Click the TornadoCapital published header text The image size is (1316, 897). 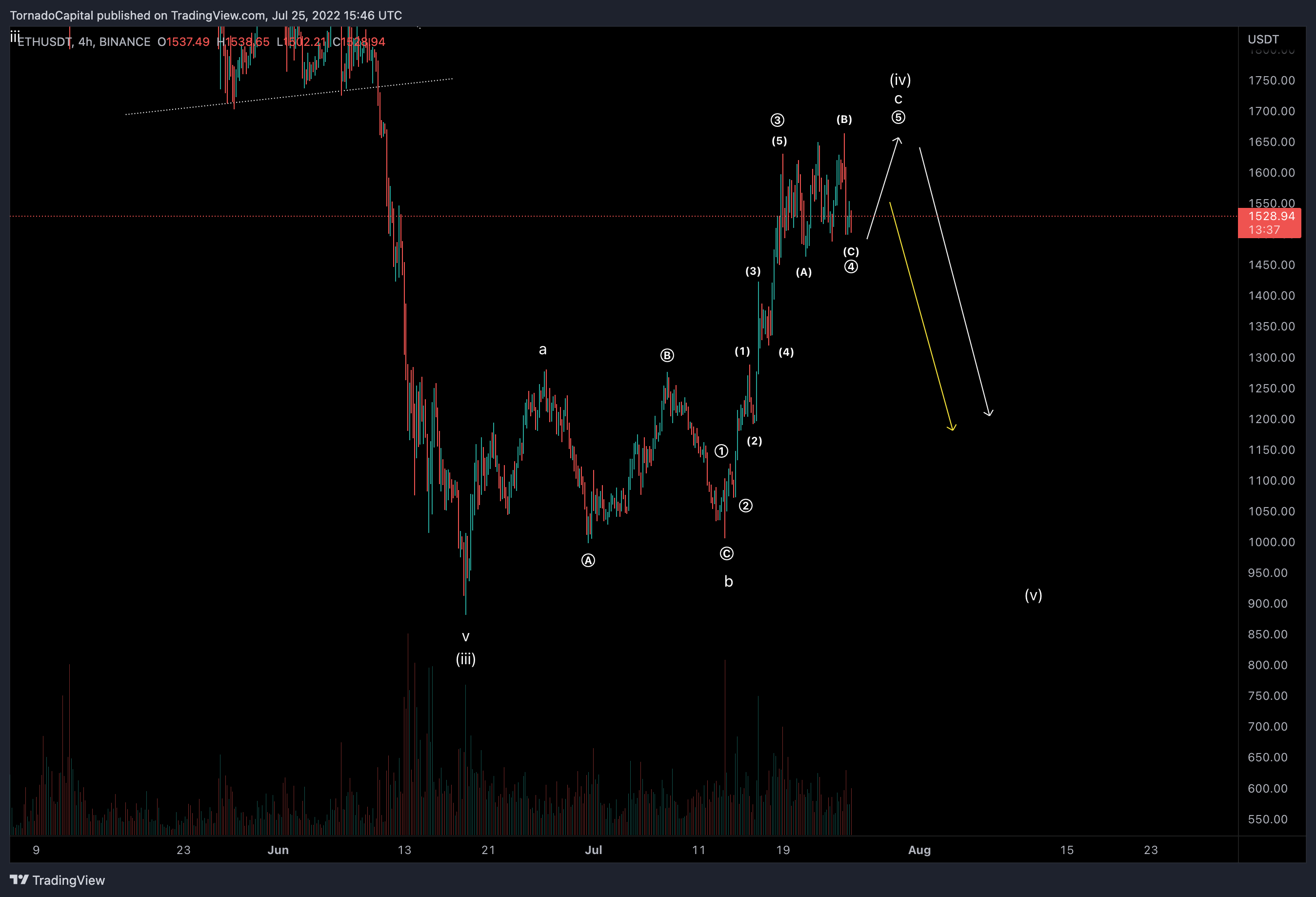coord(205,15)
